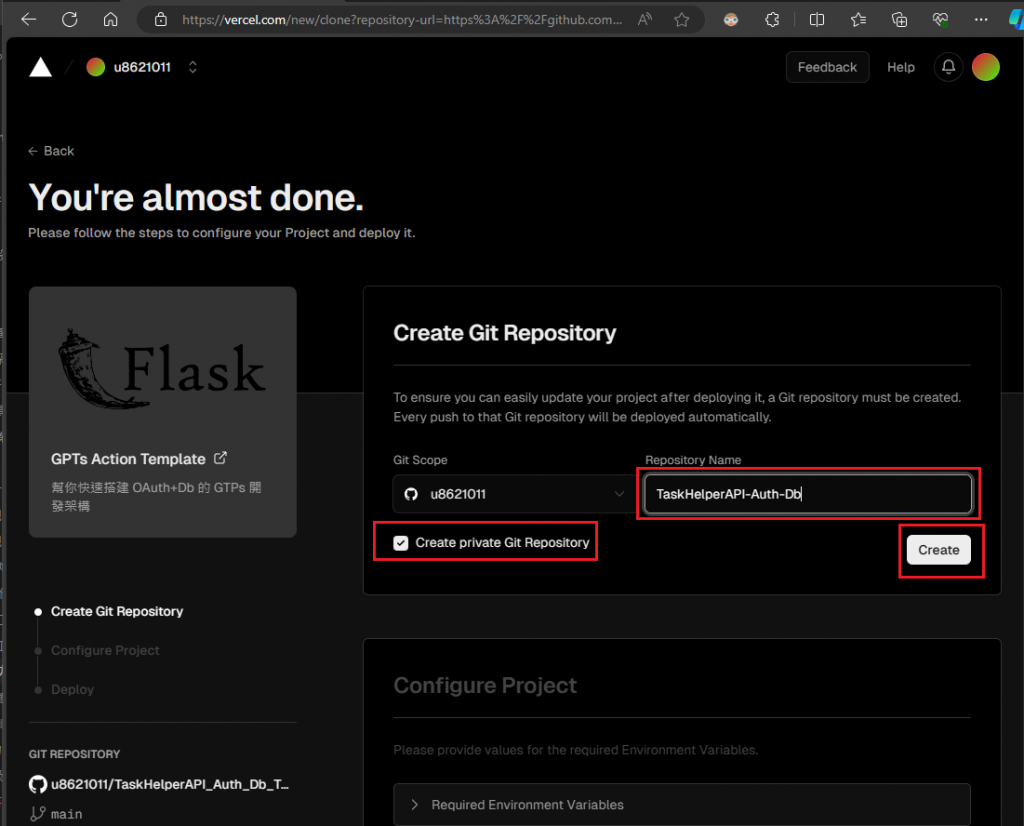
Task: Click the address bar URL
Action: (402, 20)
